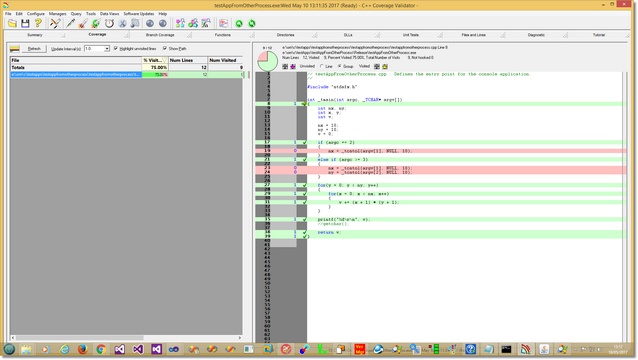Select the Group radio button
The width and height of the screenshot is (638, 360).
[x=339, y=66]
